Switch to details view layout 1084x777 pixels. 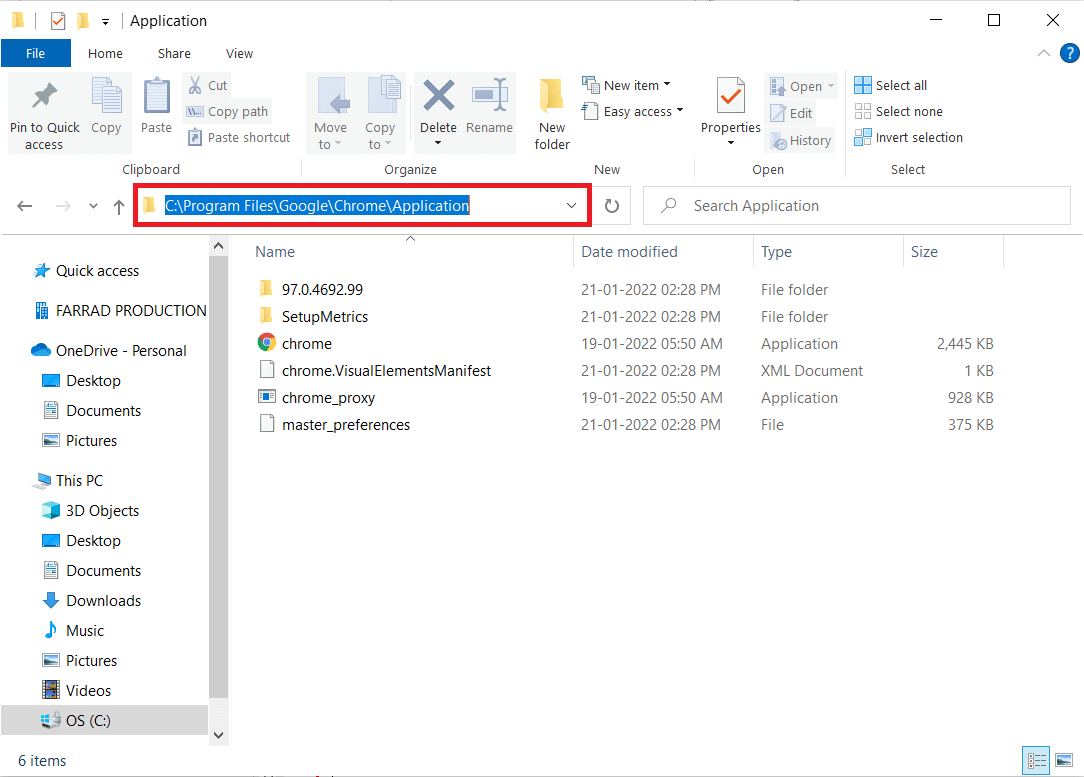(x=1034, y=761)
